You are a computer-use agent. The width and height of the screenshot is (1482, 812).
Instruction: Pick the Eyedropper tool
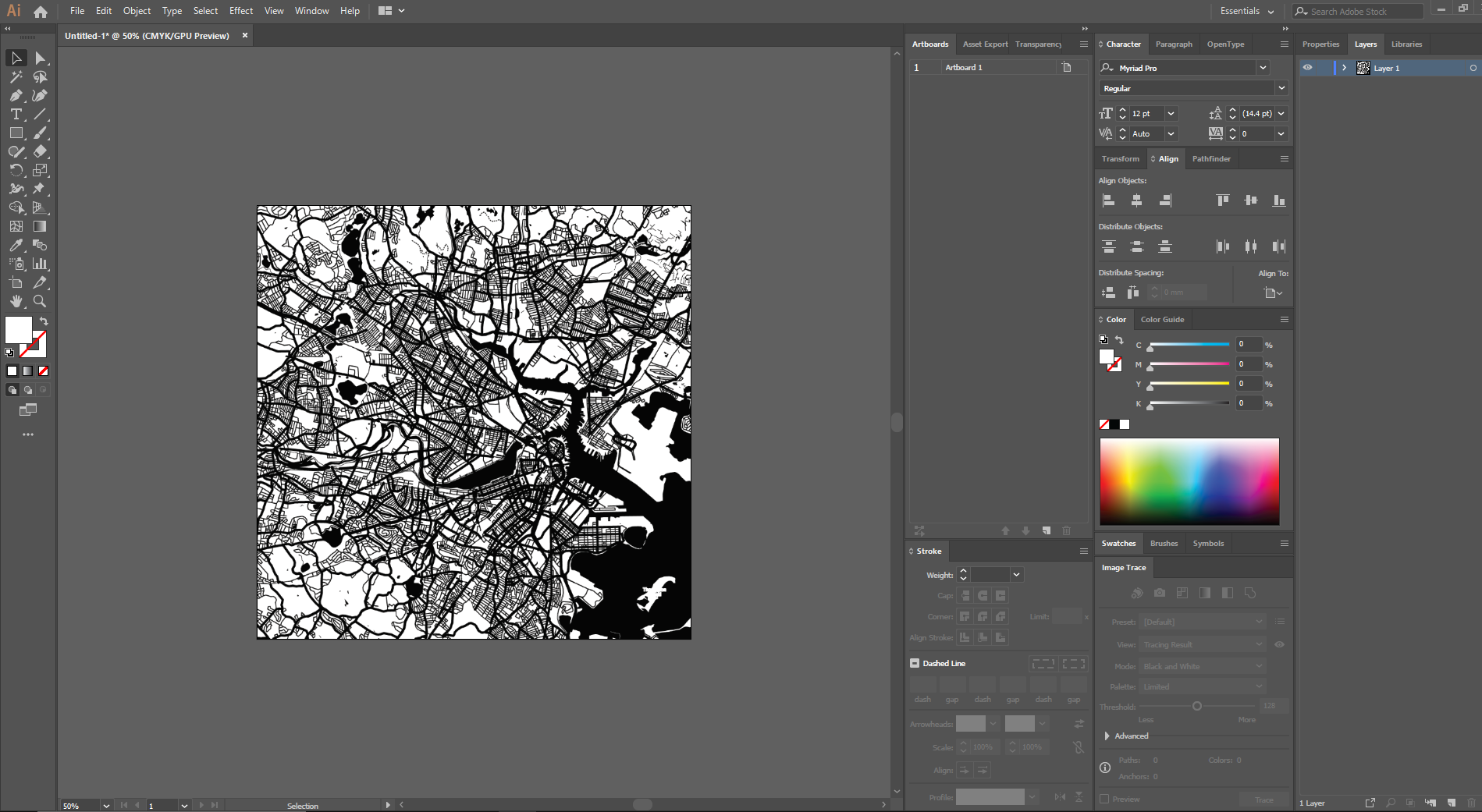(x=16, y=244)
